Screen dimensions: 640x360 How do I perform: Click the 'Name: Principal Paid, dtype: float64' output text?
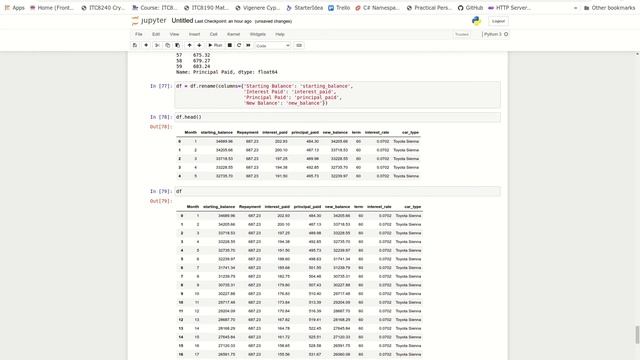tap(227, 72)
